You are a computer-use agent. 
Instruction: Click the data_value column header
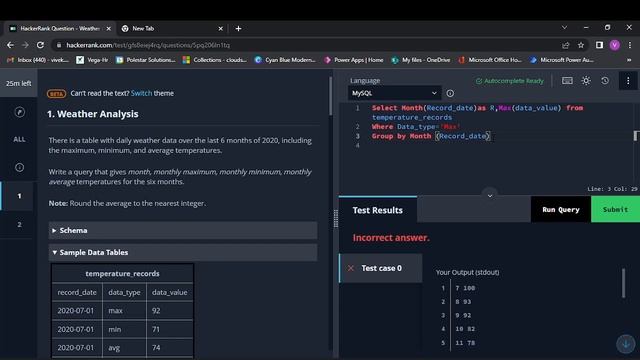pyautogui.click(x=169, y=292)
